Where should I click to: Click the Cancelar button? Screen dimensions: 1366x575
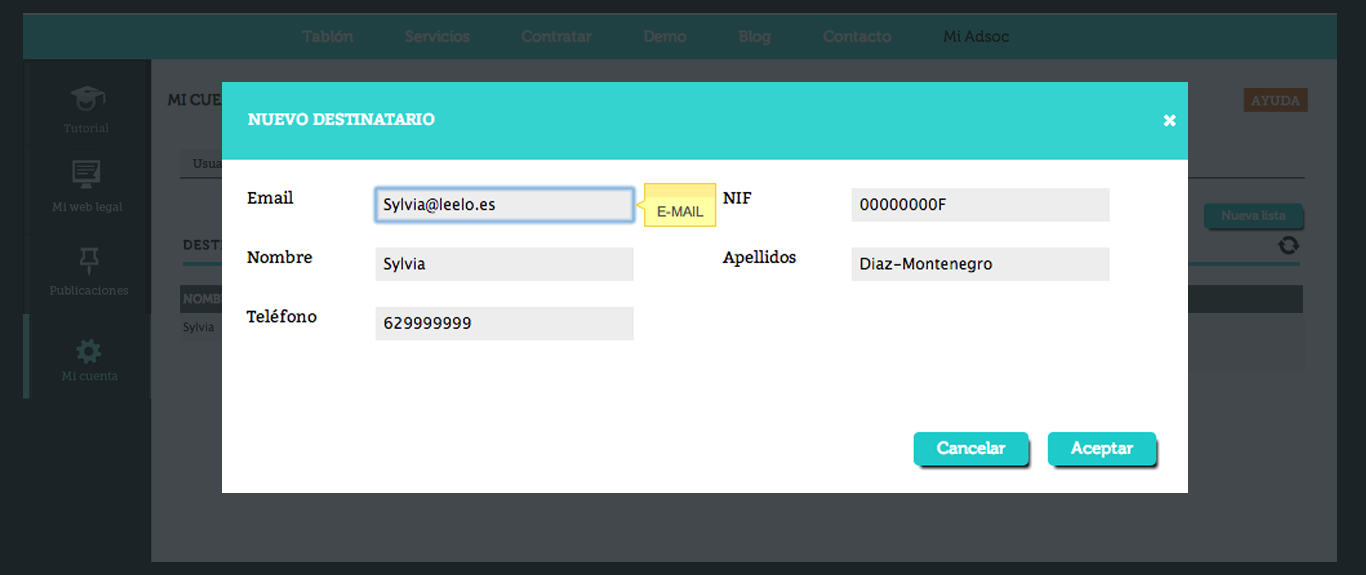click(970, 448)
